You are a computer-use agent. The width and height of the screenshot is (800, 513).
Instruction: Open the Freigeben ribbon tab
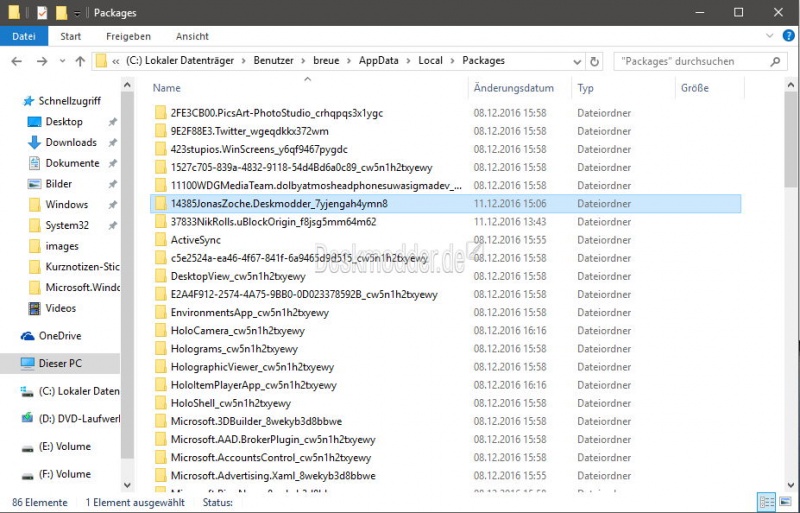point(128,36)
